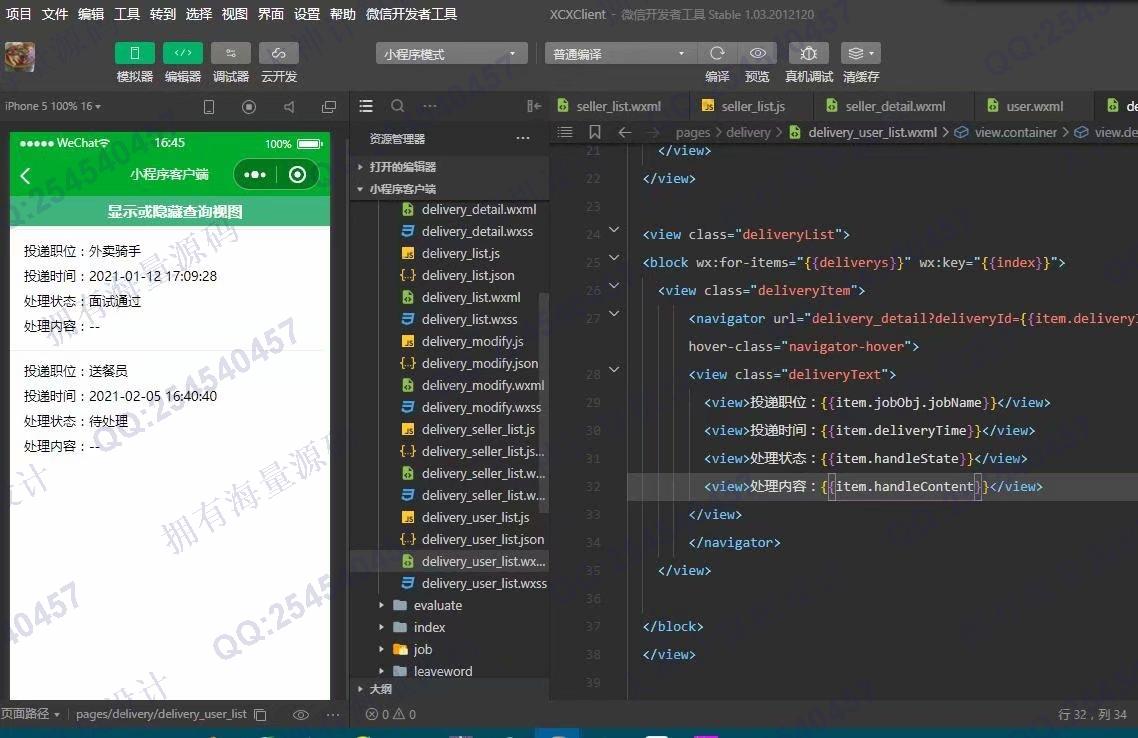Detach the simulator window icon

(329, 107)
